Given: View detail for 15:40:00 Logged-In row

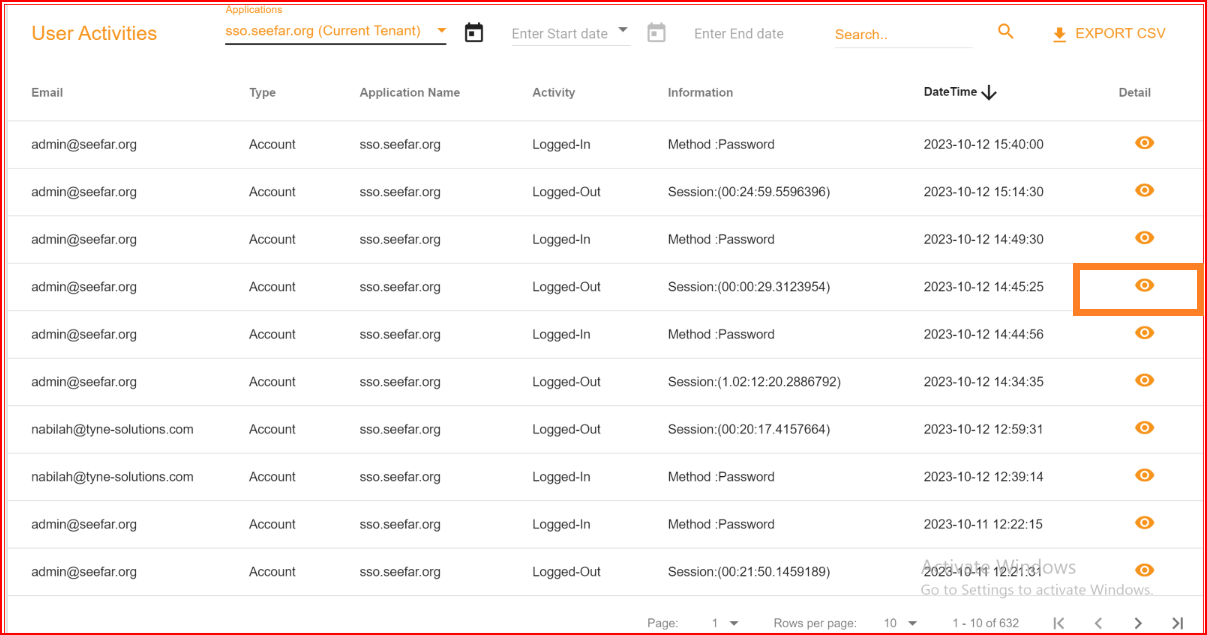Looking at the screenshot, I should click(1144, 143).
